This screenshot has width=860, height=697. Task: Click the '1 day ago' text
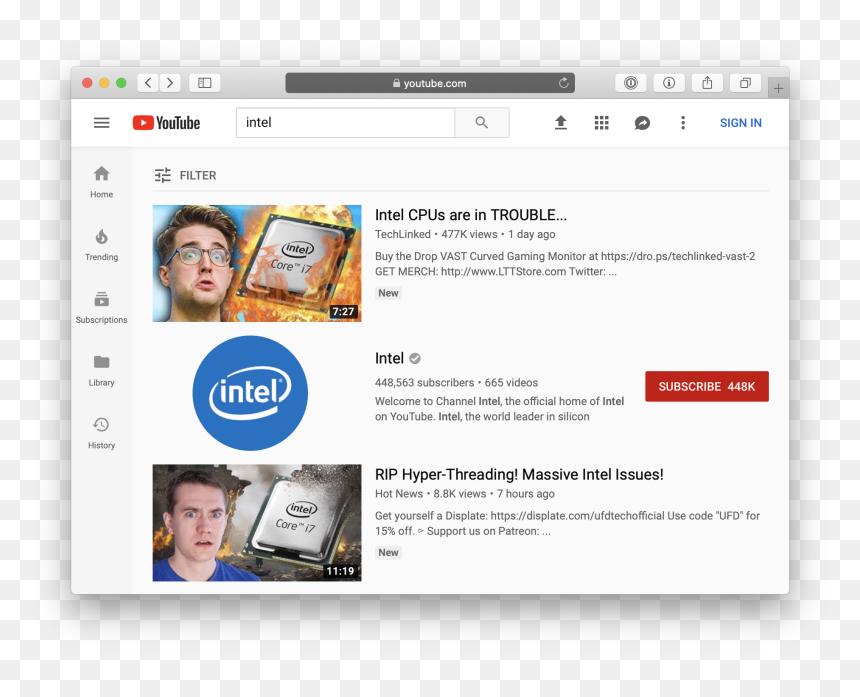click(x=531, y=234)
